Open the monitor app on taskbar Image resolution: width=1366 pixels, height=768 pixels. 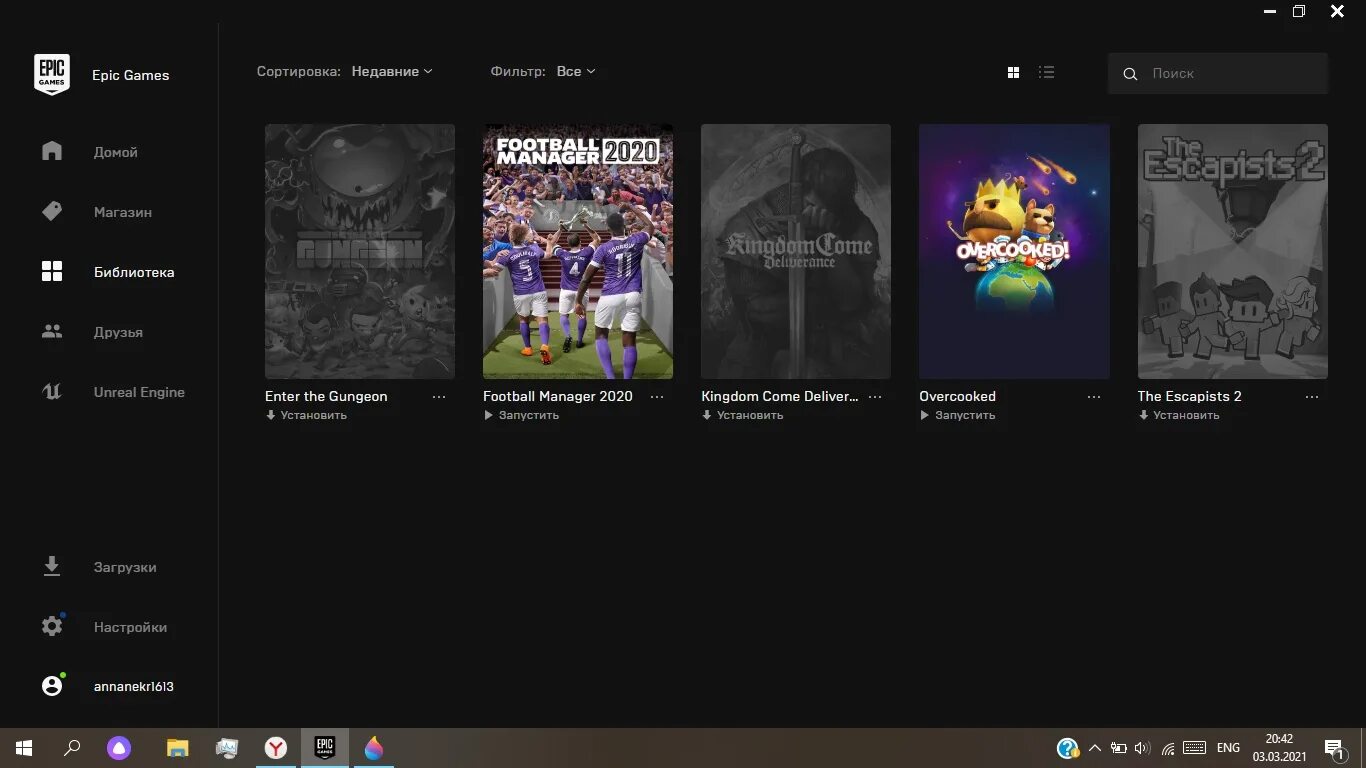227,748
